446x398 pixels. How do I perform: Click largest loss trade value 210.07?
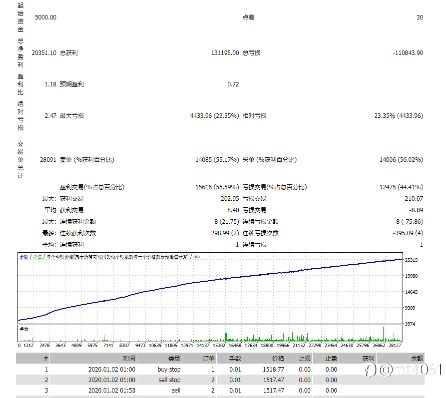click(x=414, y=199)
